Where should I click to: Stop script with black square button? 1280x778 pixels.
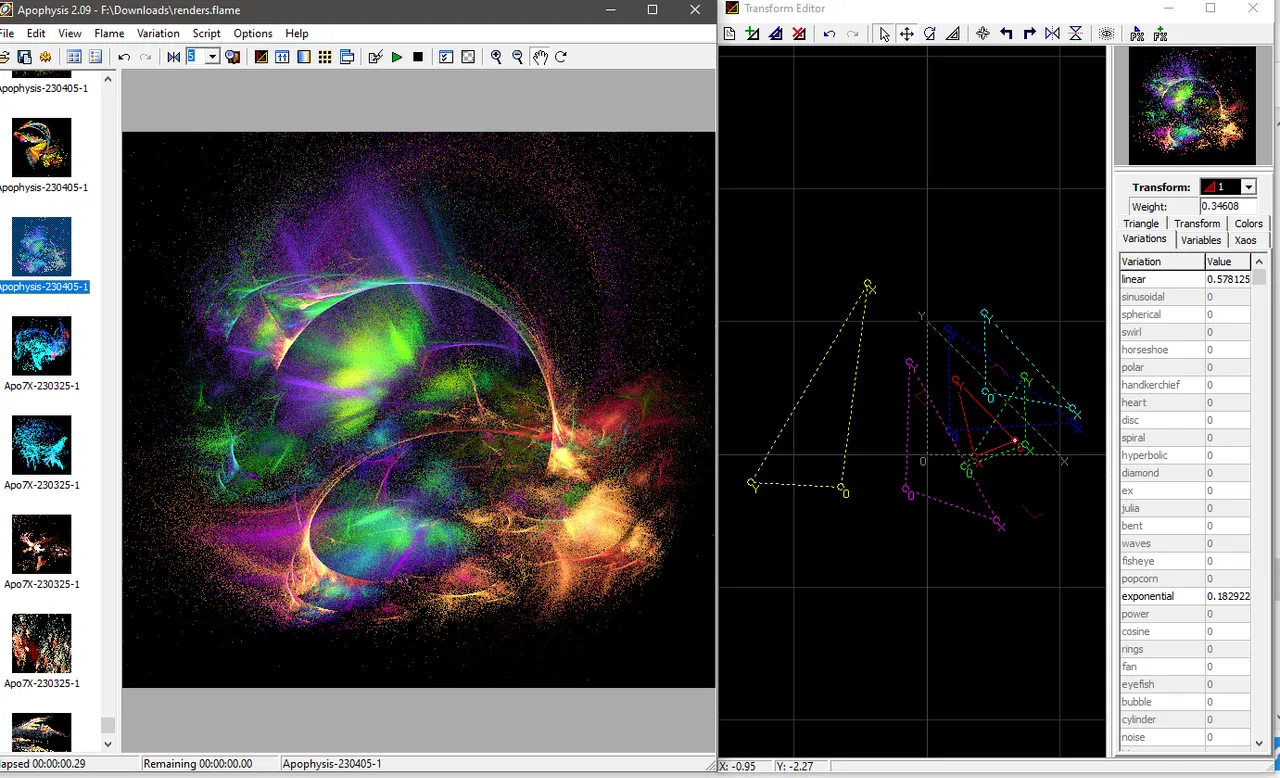418,57
